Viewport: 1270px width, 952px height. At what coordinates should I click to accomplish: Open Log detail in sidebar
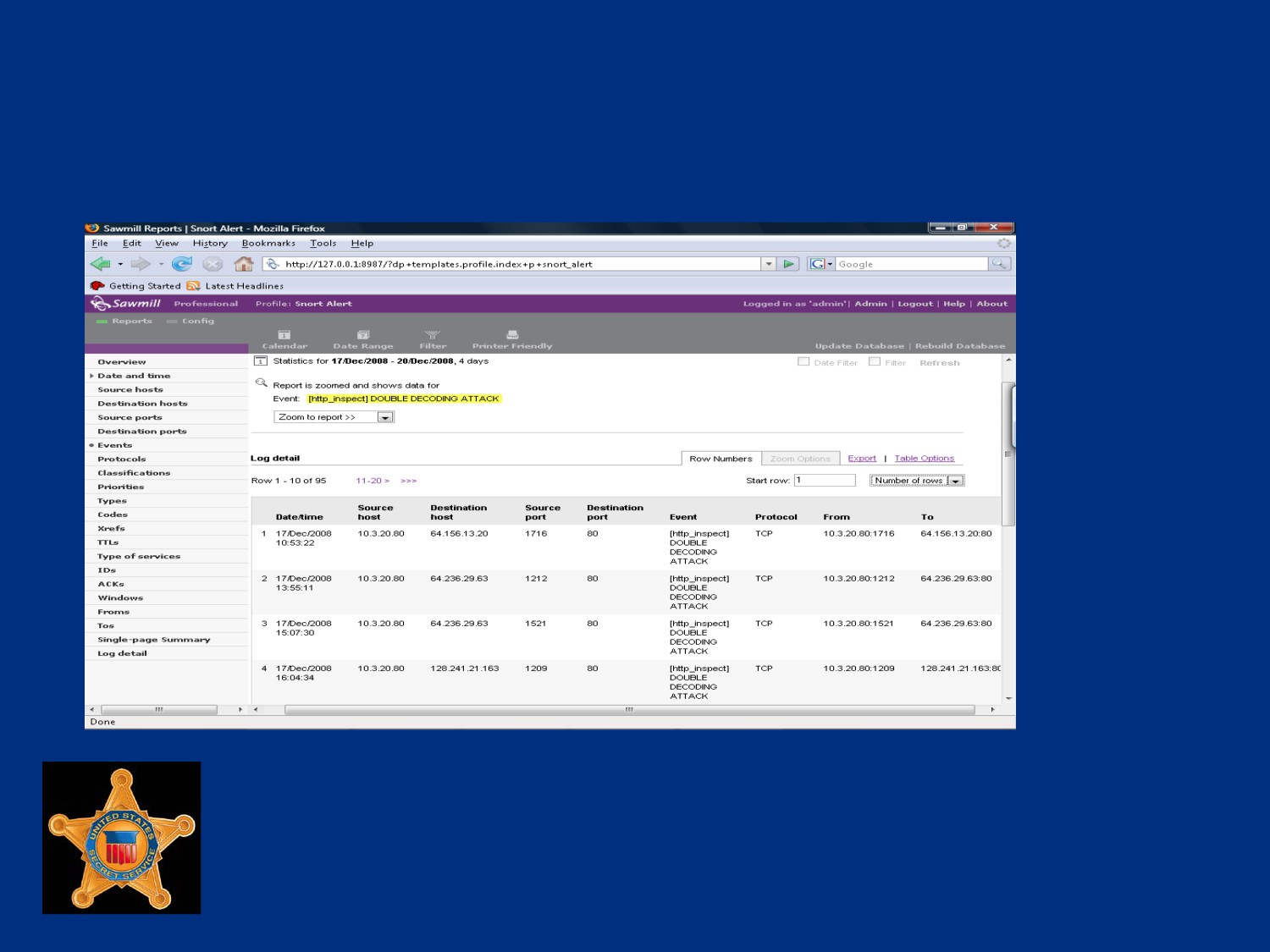pos(122,653)
